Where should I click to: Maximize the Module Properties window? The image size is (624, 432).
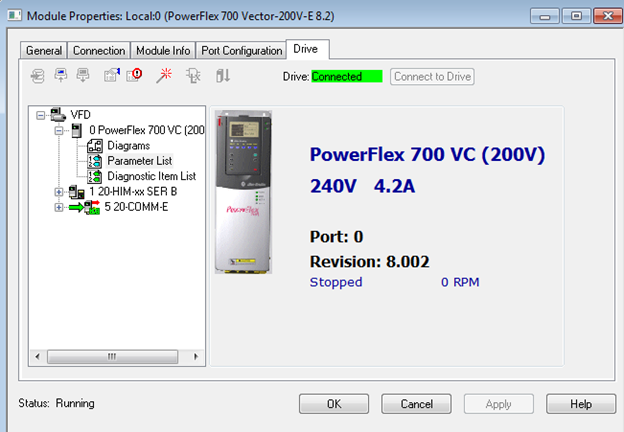[x=576, y=16]
